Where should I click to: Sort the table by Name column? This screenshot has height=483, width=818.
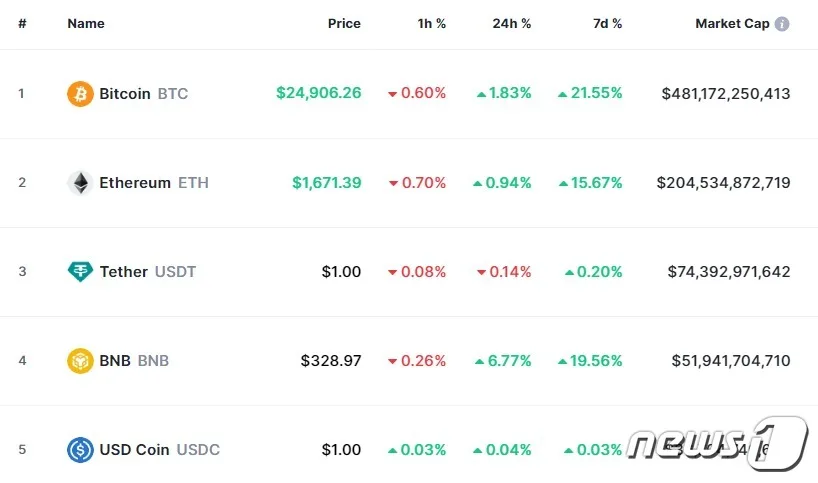click(86, 24)
